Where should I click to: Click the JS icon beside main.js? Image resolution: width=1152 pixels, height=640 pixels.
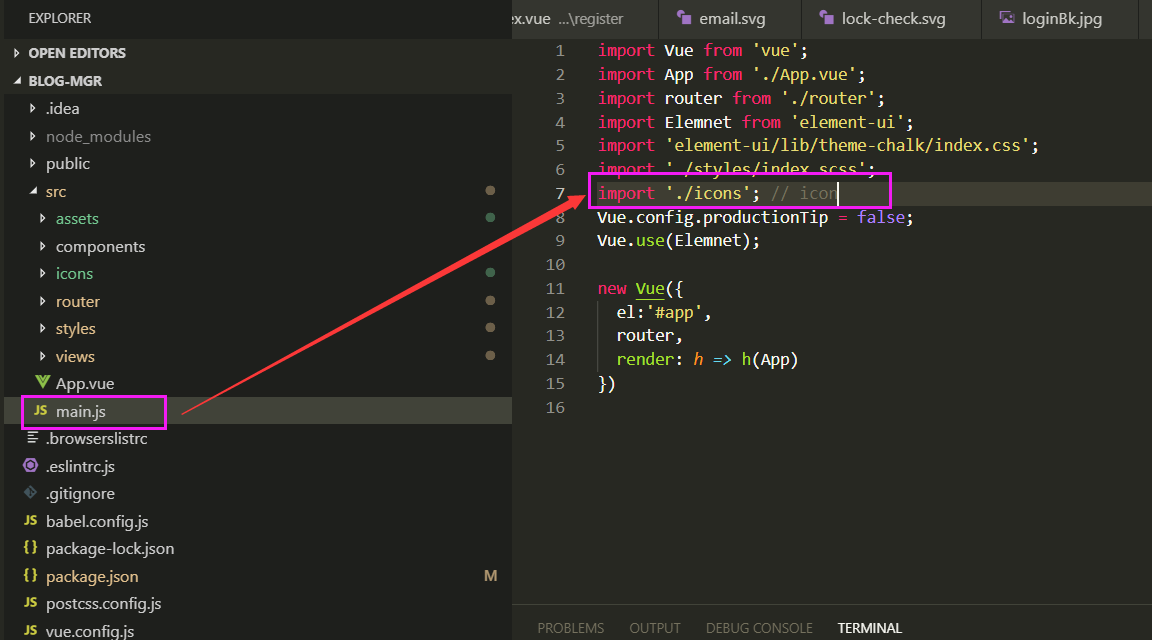(x=41, y=411)
